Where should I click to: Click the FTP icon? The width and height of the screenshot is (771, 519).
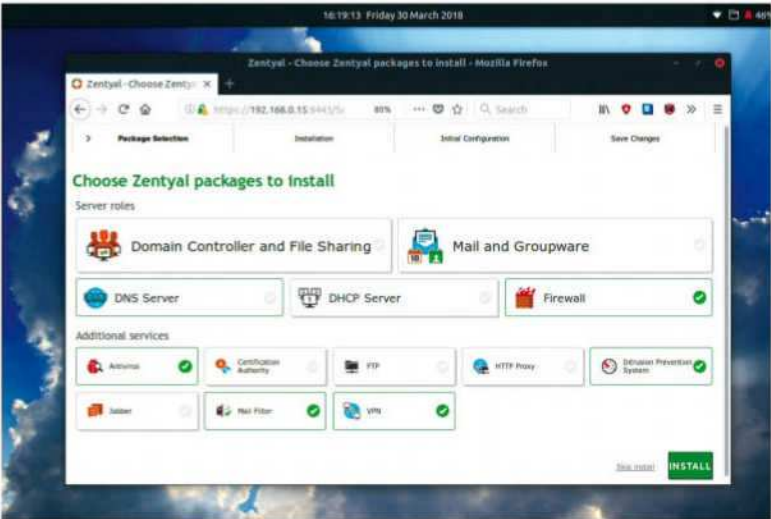(352, 366)
